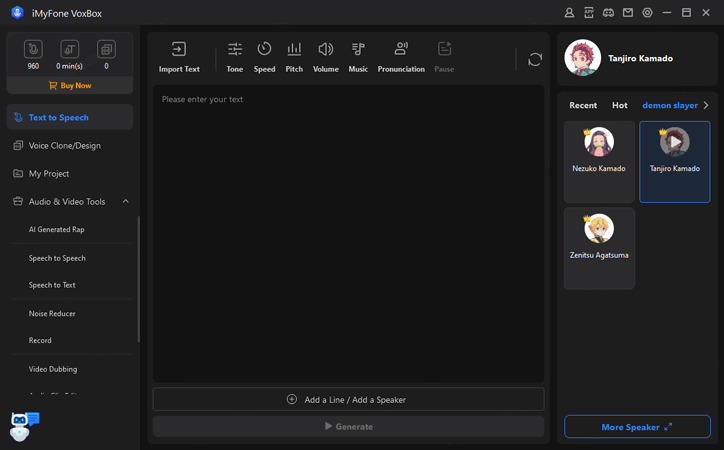
Task: Click the Buy Now button
Action: [70, 85]
